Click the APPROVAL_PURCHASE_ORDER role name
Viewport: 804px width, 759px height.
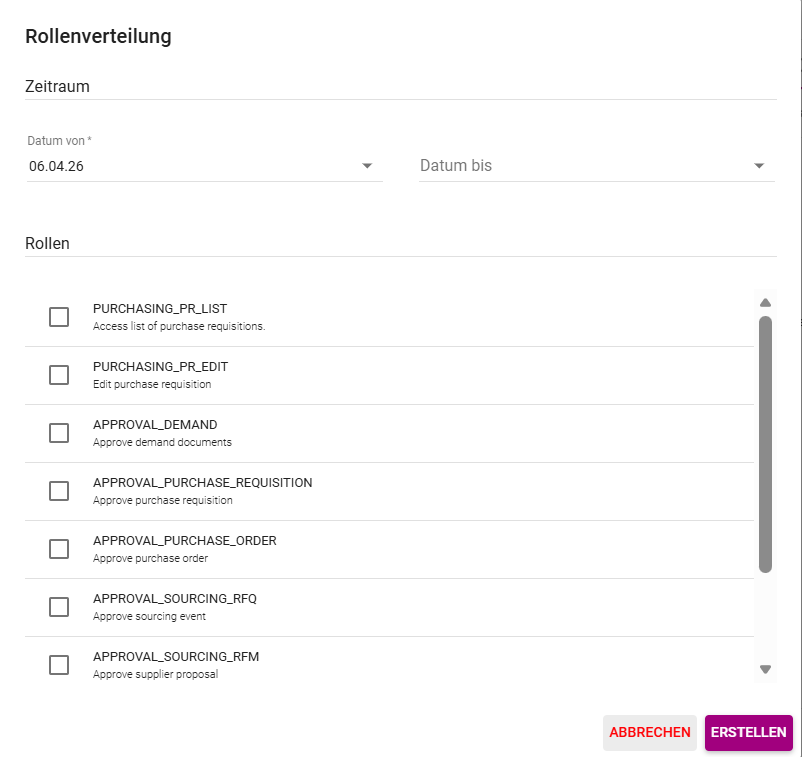pyautogui.click(x=185, y=541)
